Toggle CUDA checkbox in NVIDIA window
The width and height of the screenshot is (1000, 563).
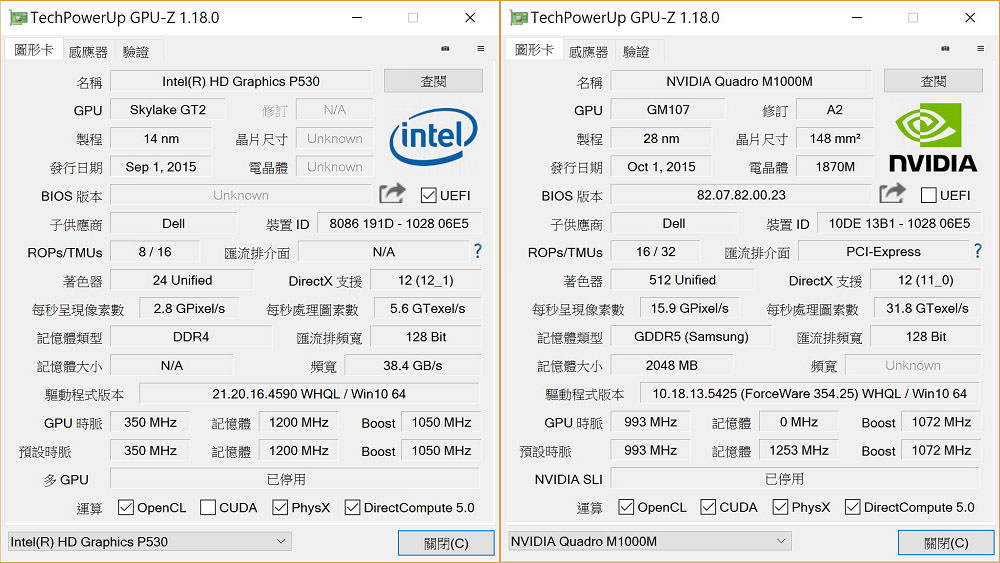pos(708,508)
